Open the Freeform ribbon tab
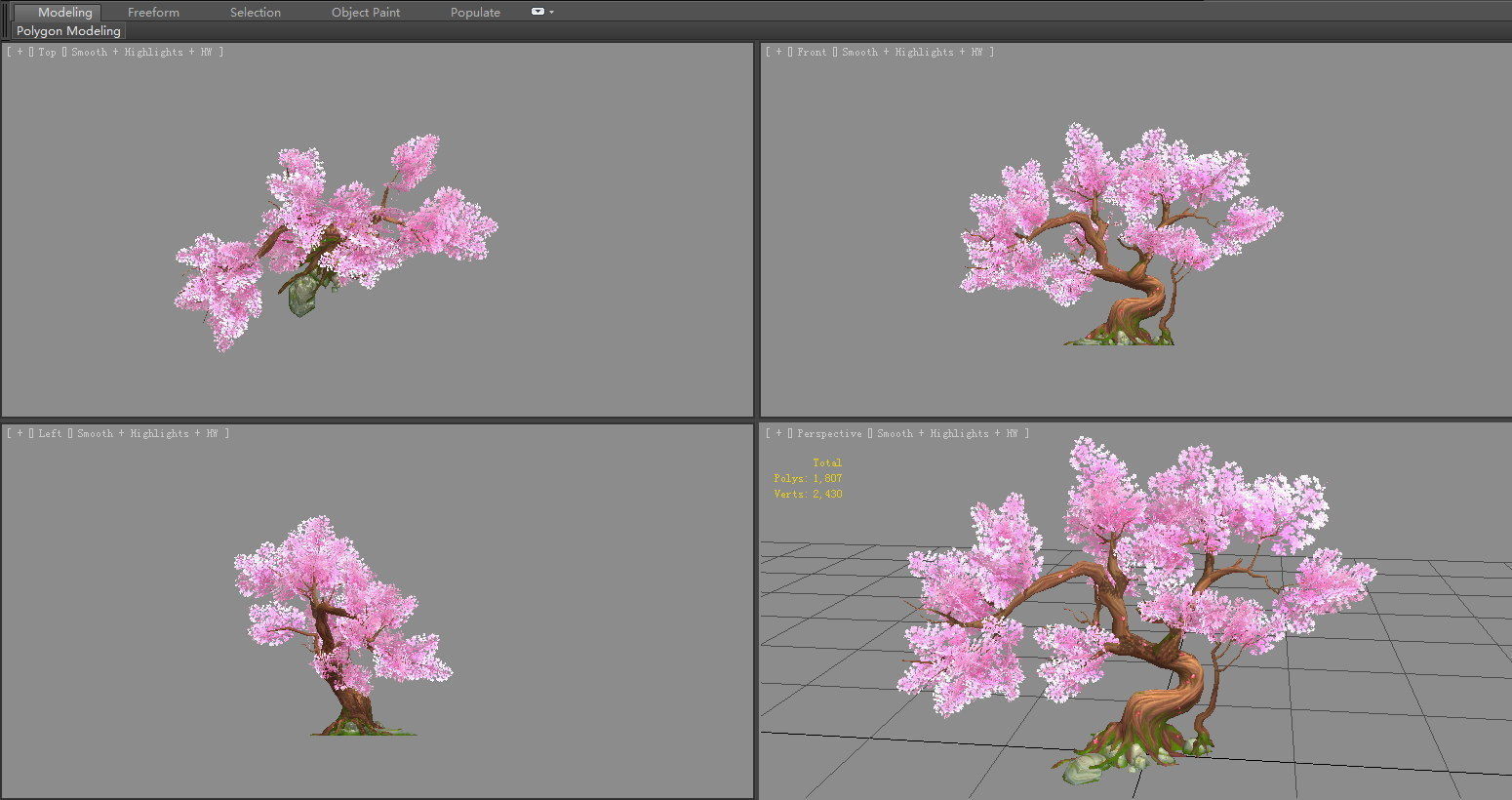Viewport: 1512px width, 800px height. [153, 12]
